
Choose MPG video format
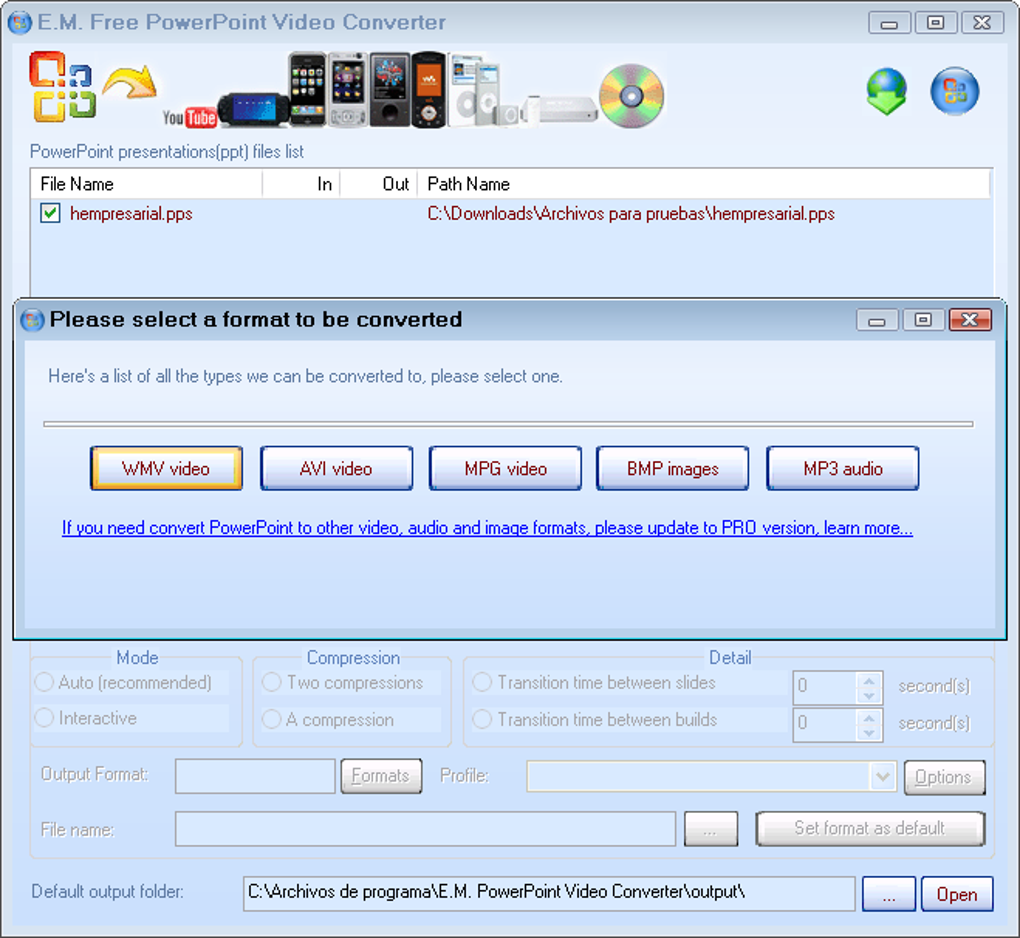point(505,468)
